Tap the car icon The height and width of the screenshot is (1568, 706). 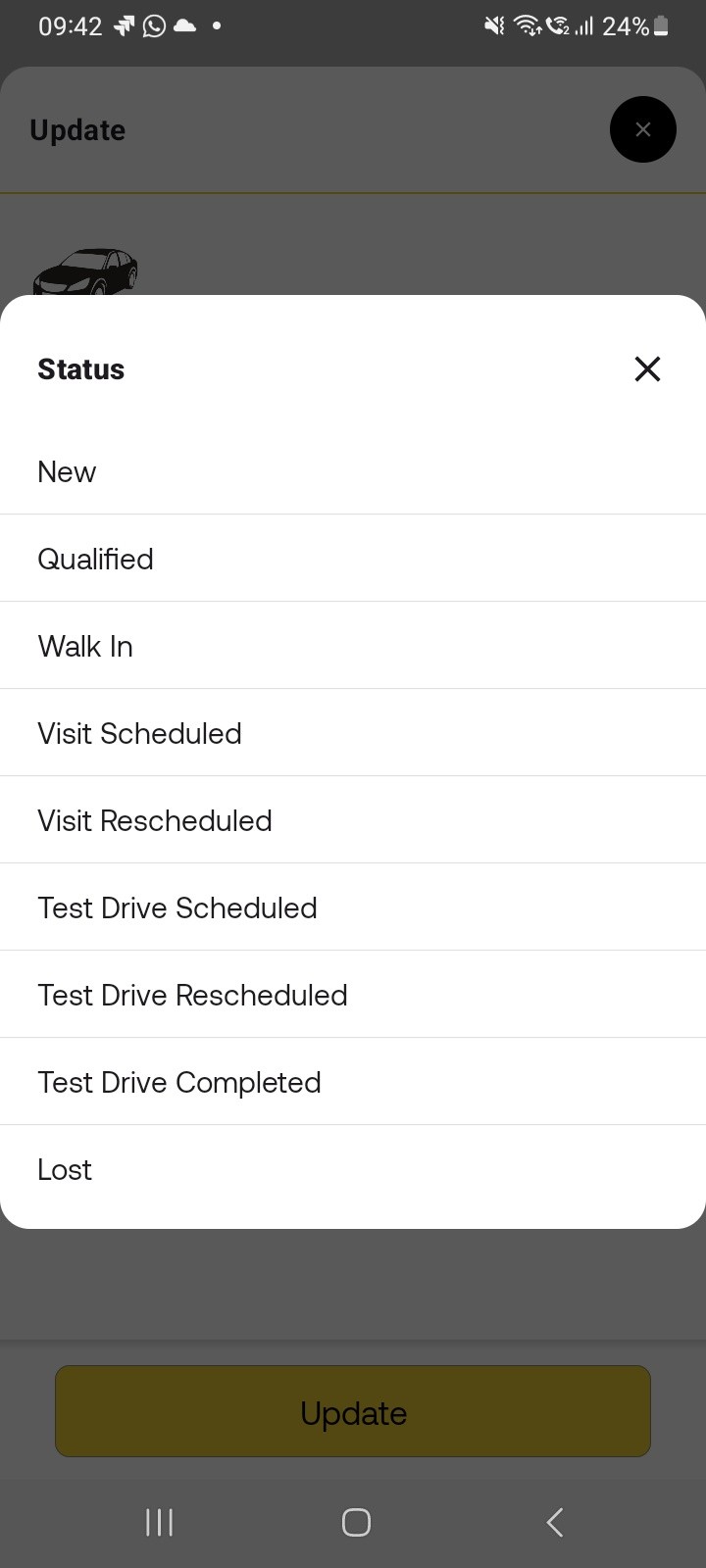click(x=85, y=271)
